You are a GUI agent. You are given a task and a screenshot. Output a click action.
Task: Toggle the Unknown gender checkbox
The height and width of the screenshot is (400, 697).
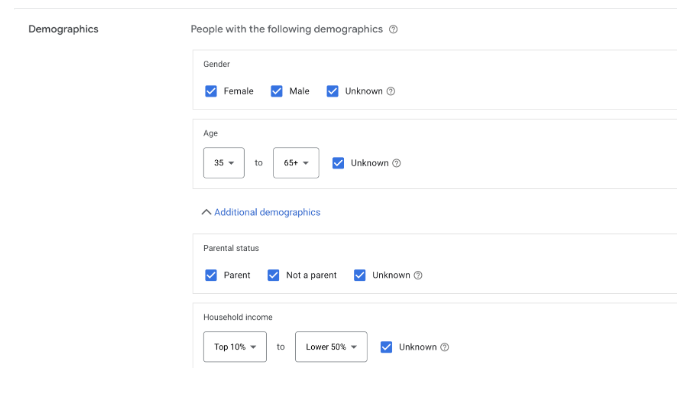click(333, 91)
